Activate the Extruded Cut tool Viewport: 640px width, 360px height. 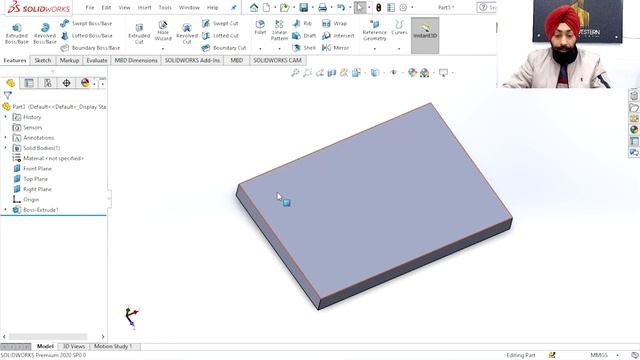(x=139, y=33)
